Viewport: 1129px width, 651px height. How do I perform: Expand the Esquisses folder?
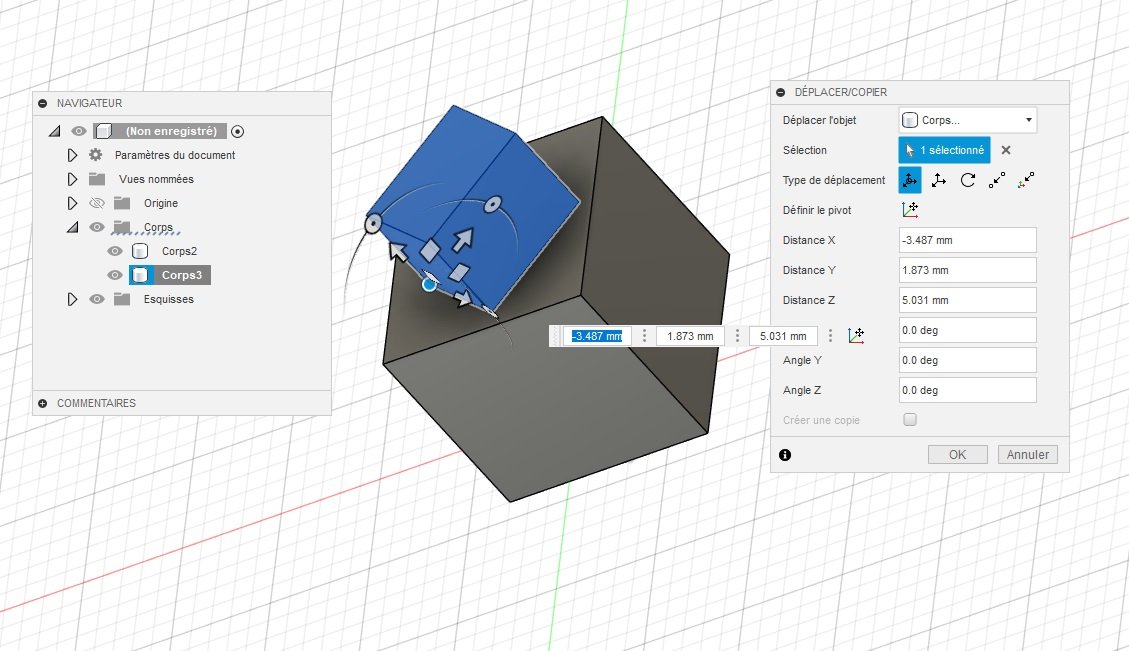coord(72,299)
